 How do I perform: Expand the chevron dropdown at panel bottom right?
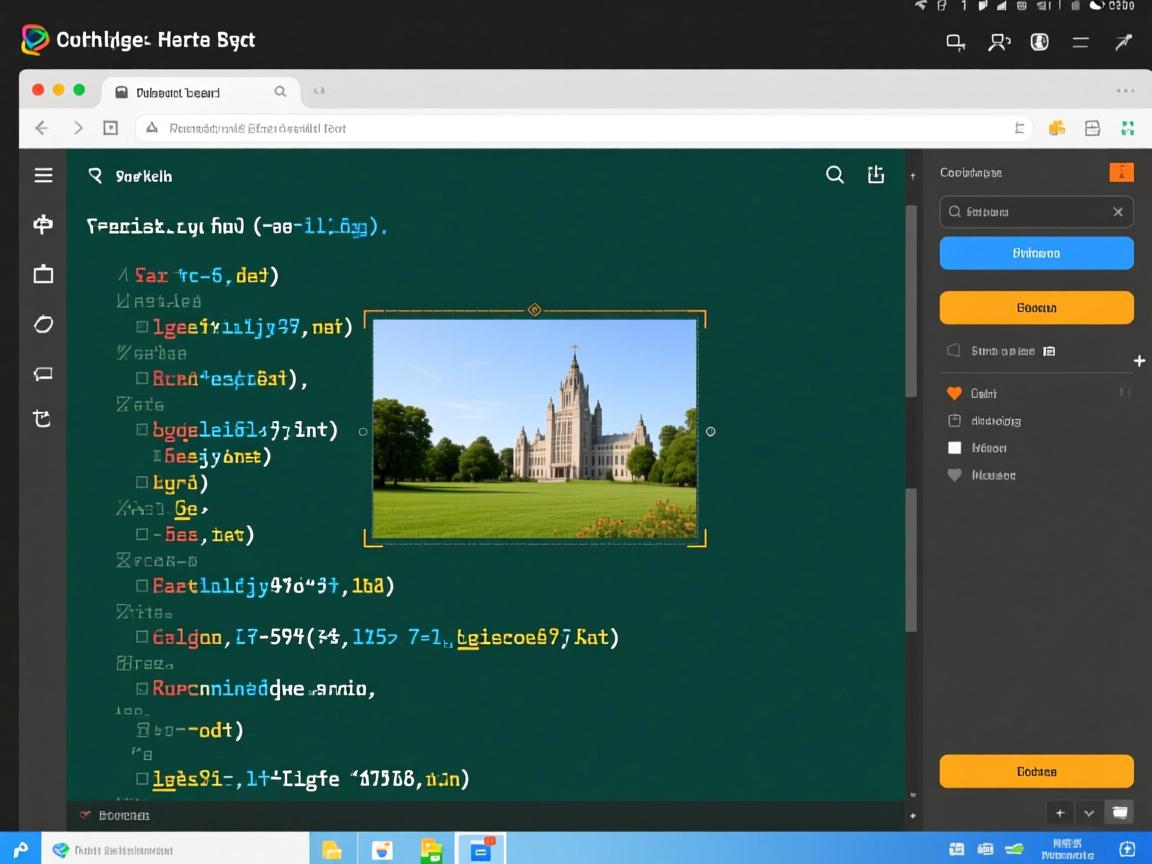(x=1089, y=812)
